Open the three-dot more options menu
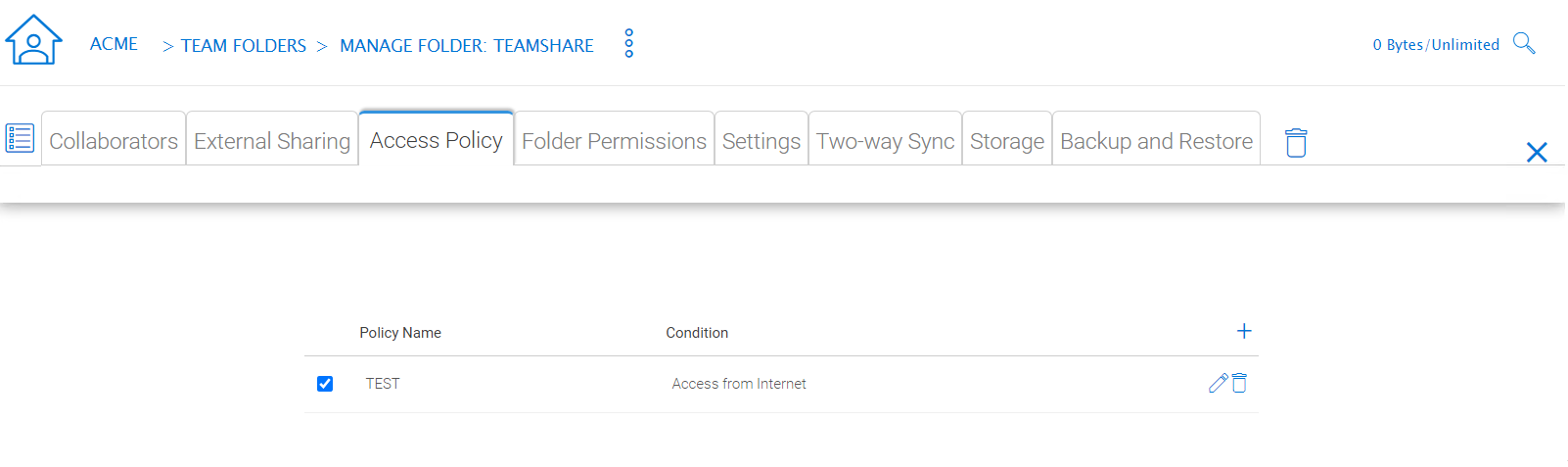Viewport: 1568px width, 467px height. pos(628,43)
